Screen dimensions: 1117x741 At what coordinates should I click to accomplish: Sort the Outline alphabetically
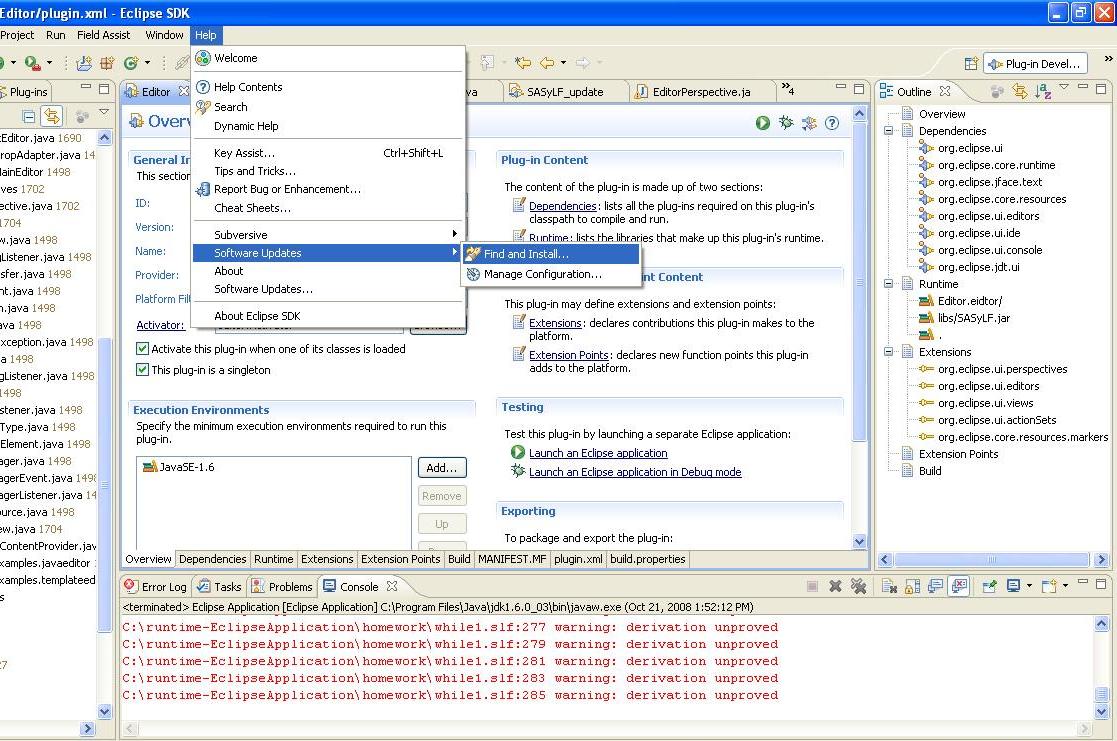(1042, 91)
